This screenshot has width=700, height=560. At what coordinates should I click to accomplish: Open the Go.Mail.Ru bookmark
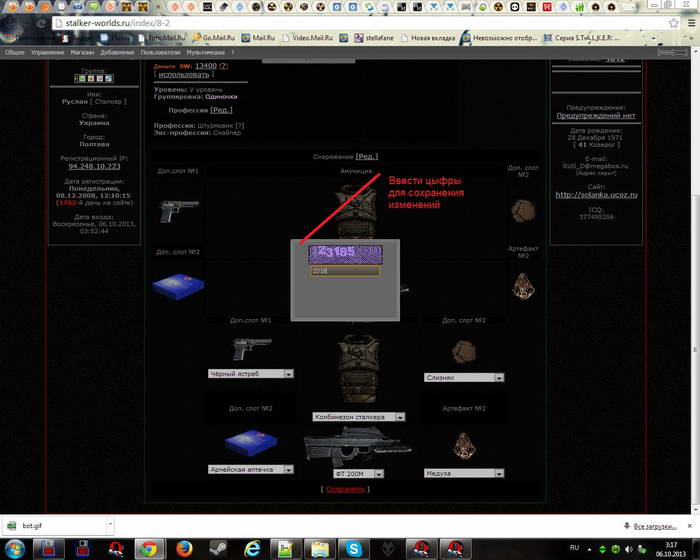pos(214,38)
